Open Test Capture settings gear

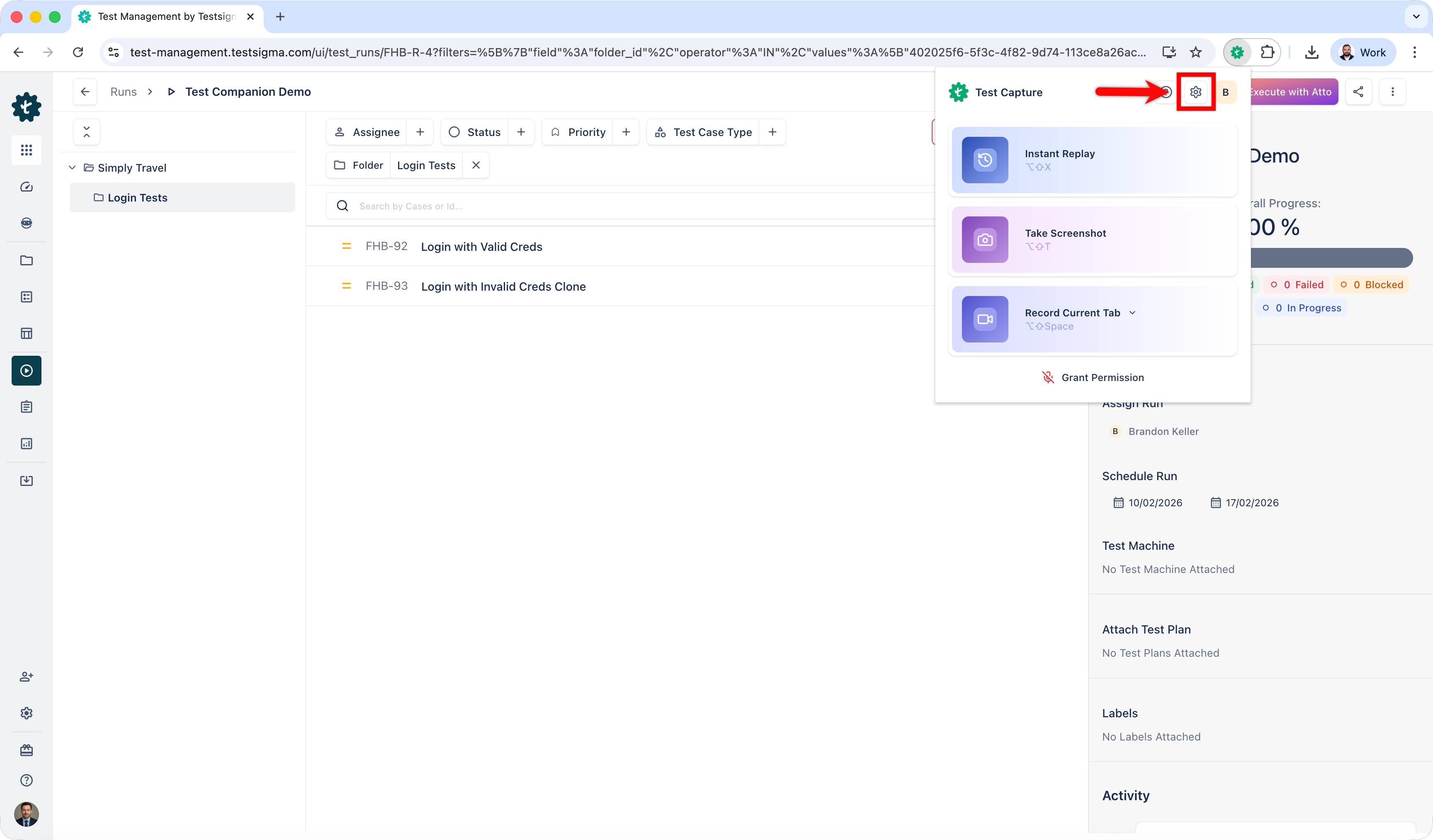tap(1195, 92)
